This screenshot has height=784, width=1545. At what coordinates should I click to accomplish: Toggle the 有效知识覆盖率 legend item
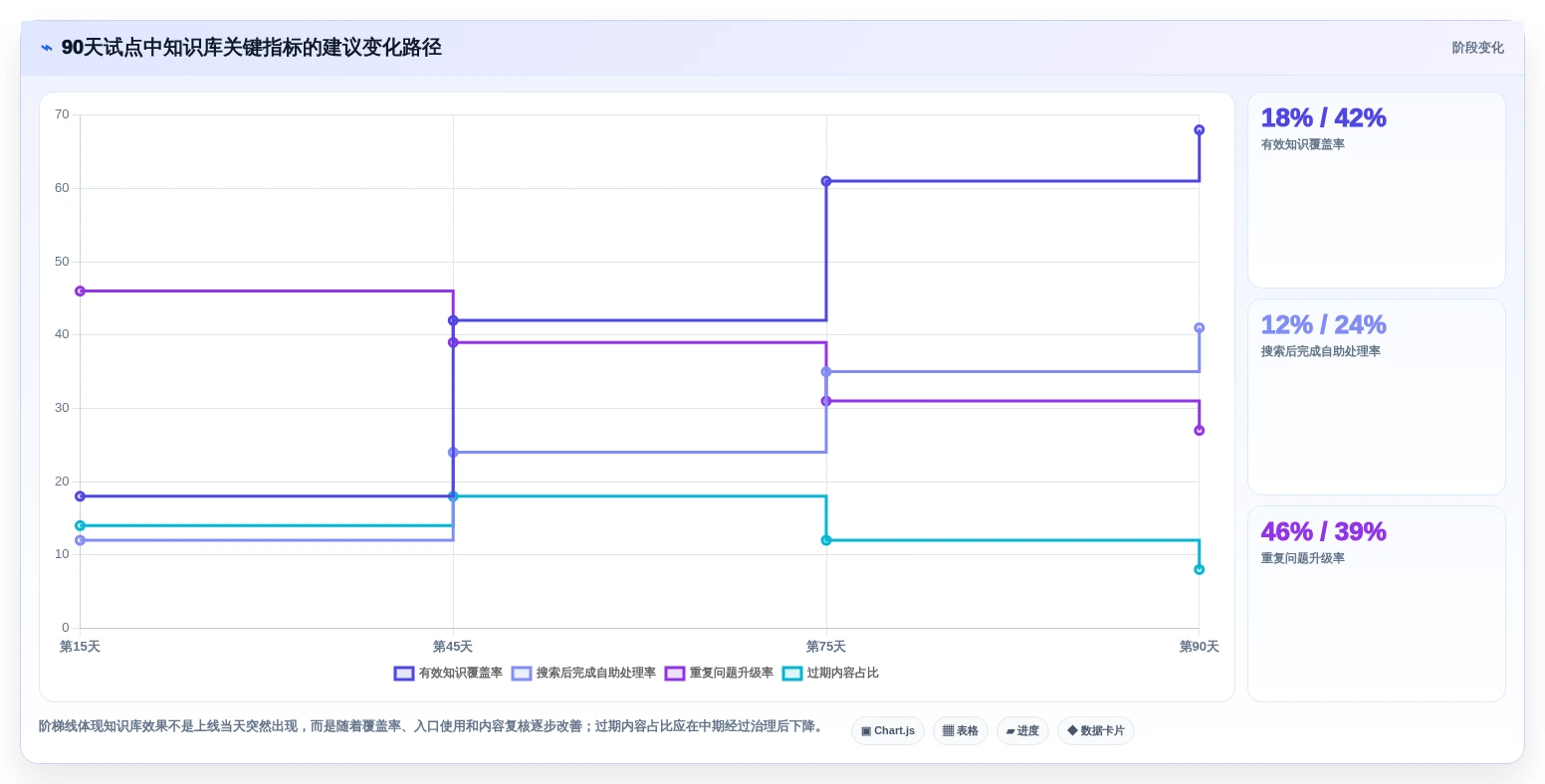tap(449, 674)
